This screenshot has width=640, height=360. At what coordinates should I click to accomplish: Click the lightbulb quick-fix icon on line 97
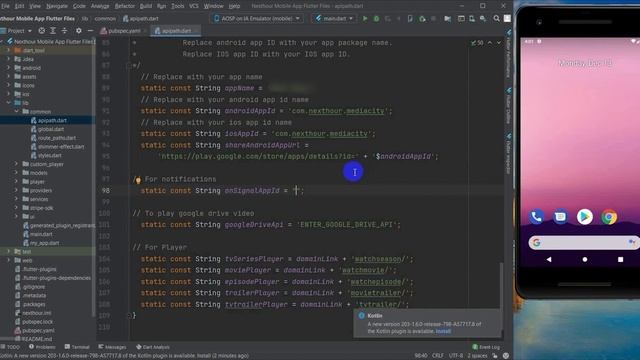click(x=138, y=180)
